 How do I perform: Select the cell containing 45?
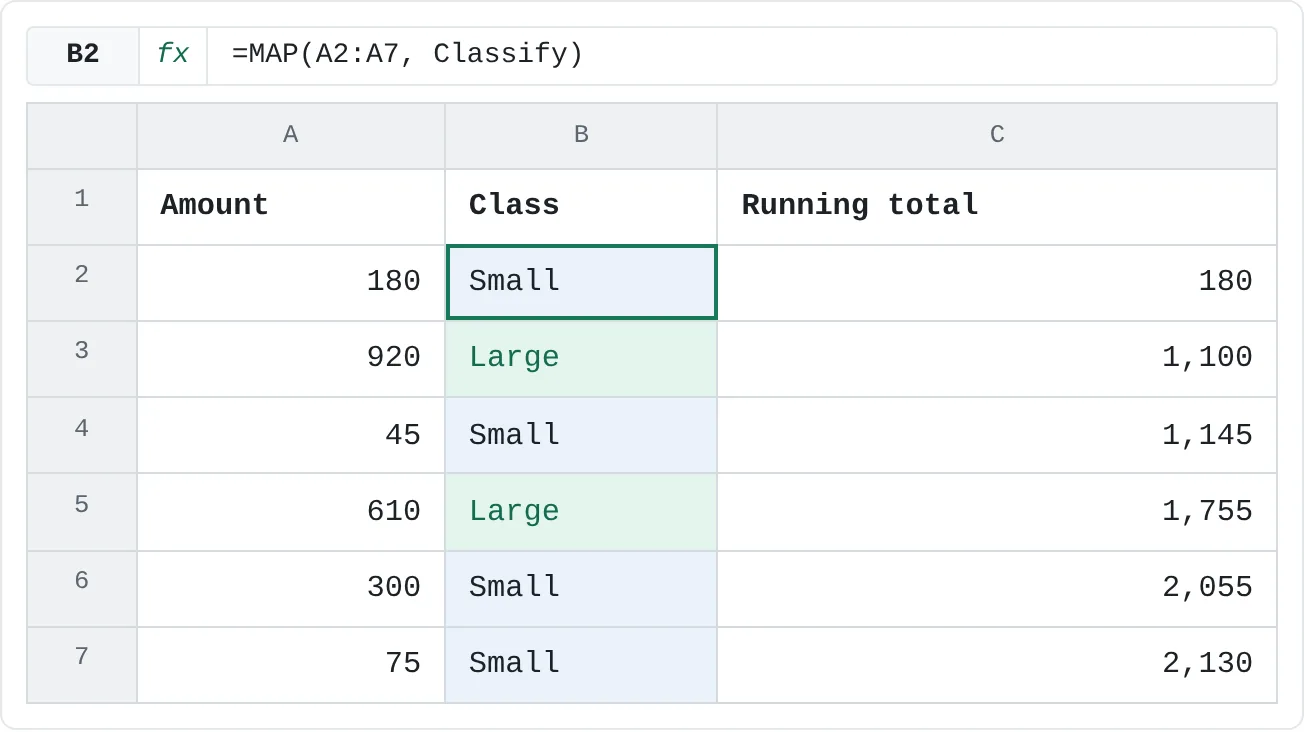(291, 434)
